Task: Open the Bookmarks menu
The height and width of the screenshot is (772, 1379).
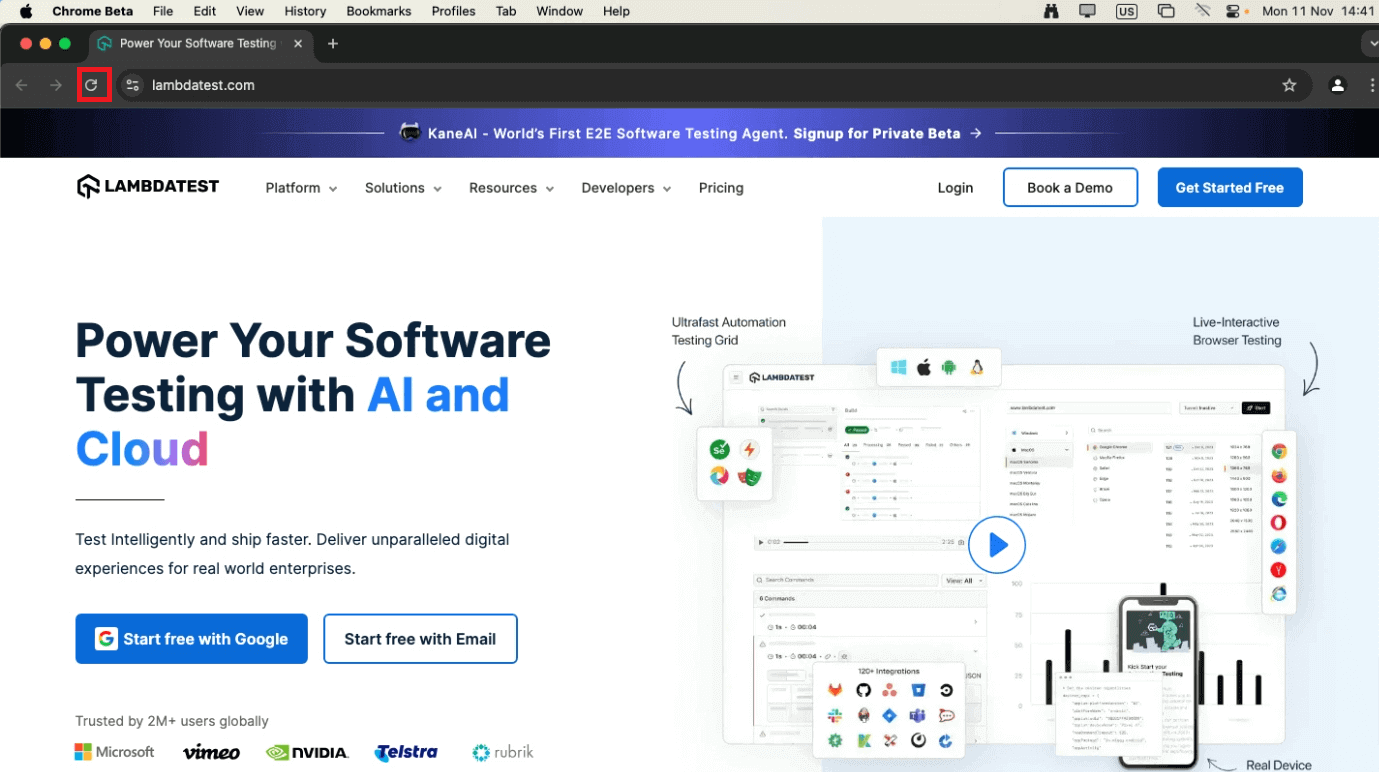Action: (x=379, y=11)
